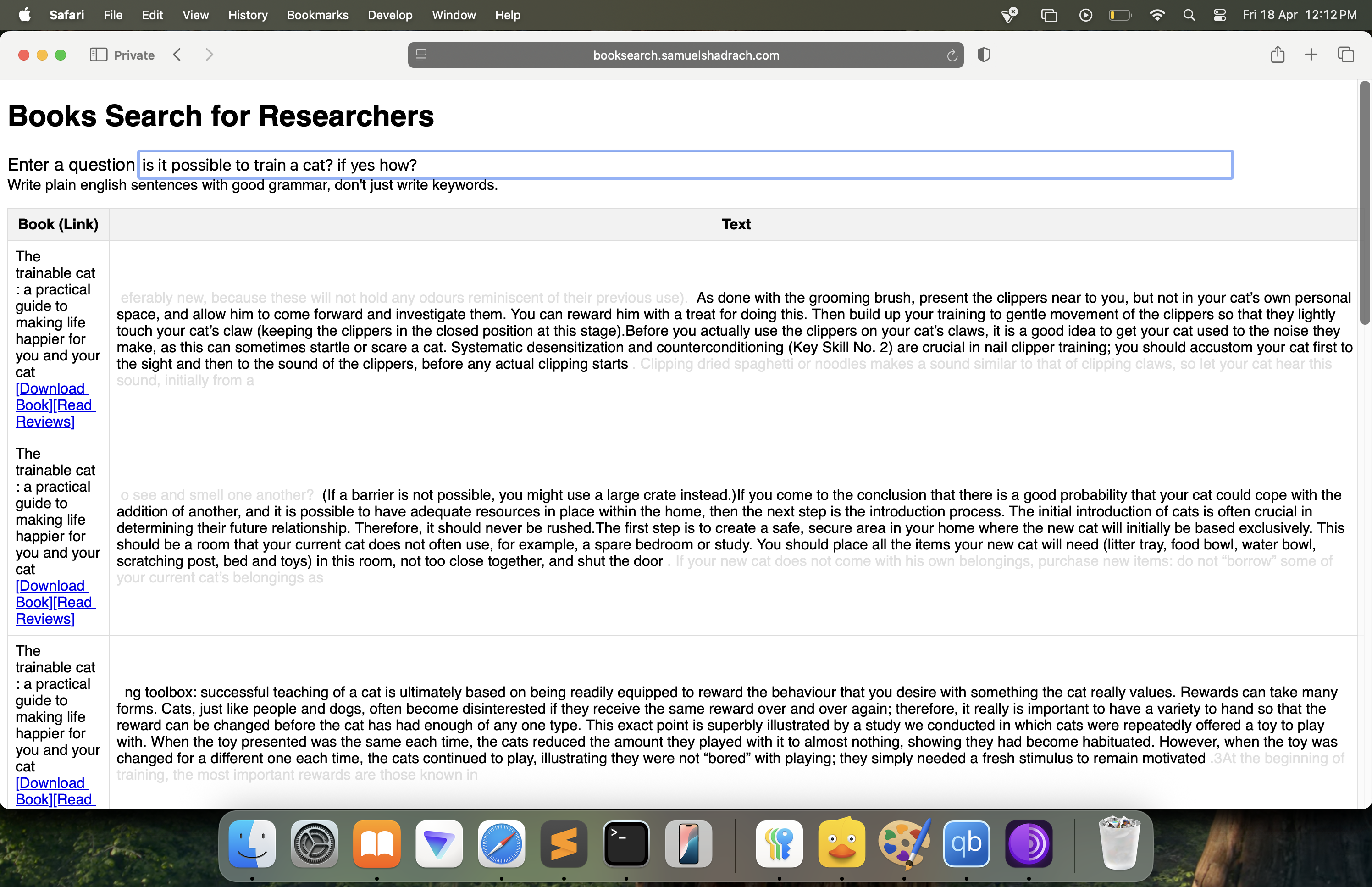Viewport: 1372px width, 887px height.
Task: Open the Develop menu
Action: pos(390,15)
